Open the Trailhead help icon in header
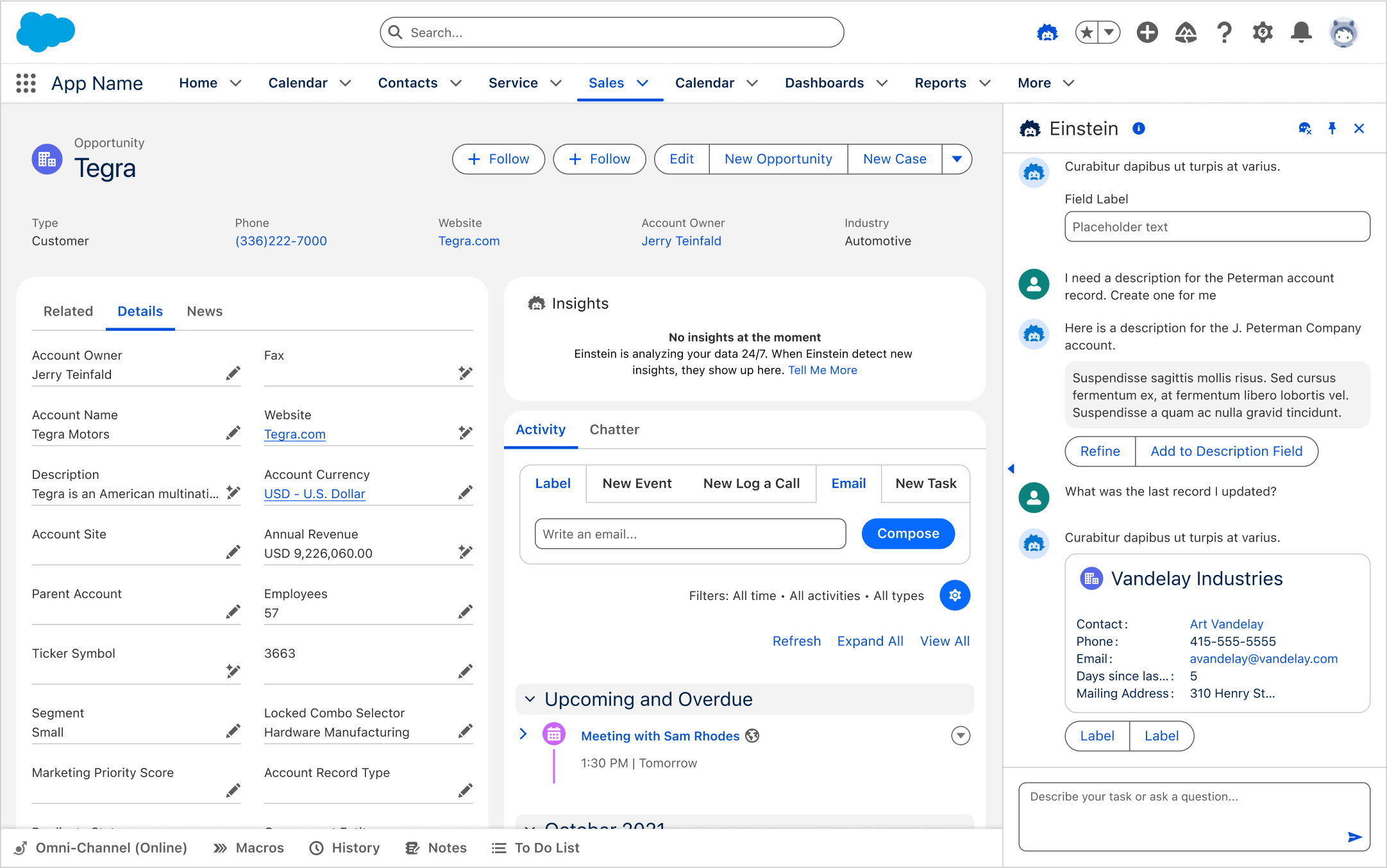Screen dimensions: 1387x868 [x=1186, y=32]
